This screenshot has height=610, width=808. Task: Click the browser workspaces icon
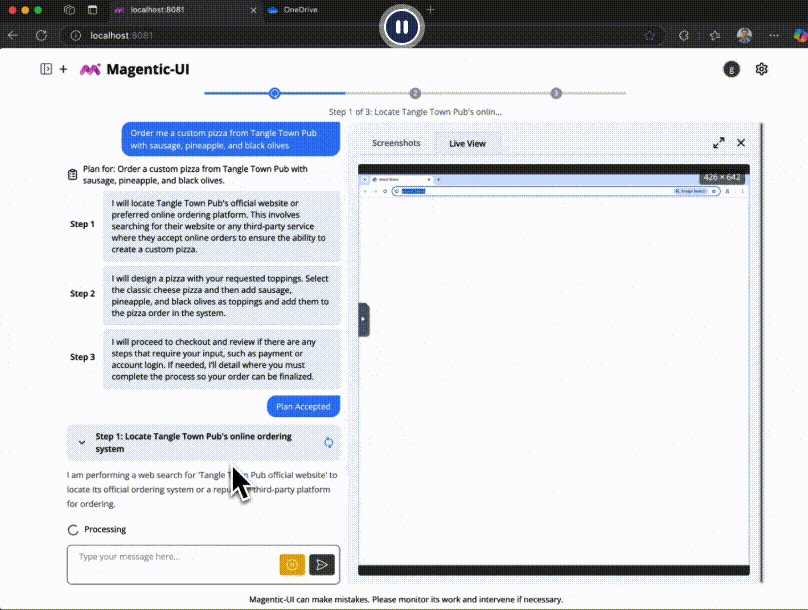tap(70, 10)
